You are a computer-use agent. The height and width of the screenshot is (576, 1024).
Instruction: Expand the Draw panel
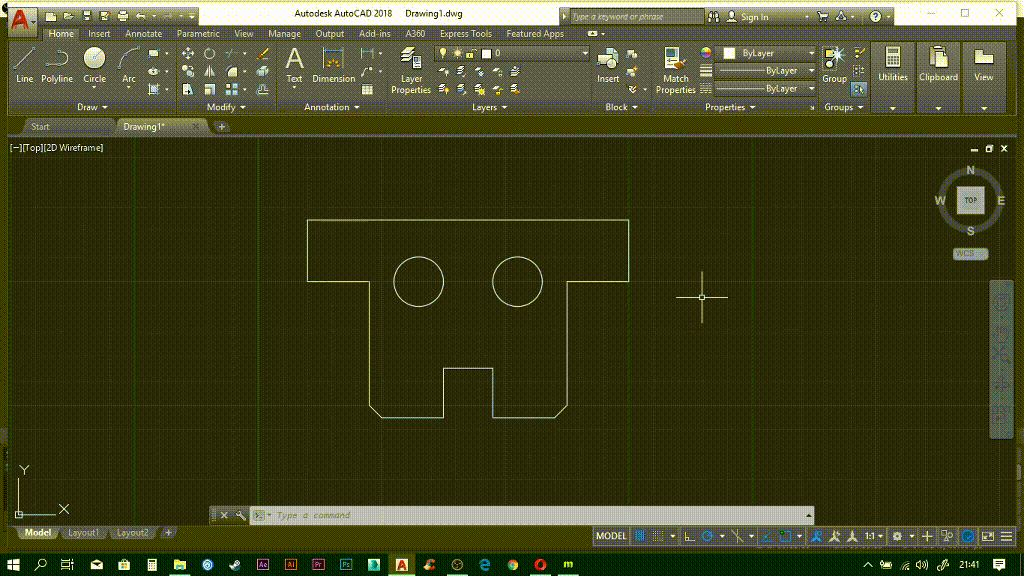coord(92,107)
